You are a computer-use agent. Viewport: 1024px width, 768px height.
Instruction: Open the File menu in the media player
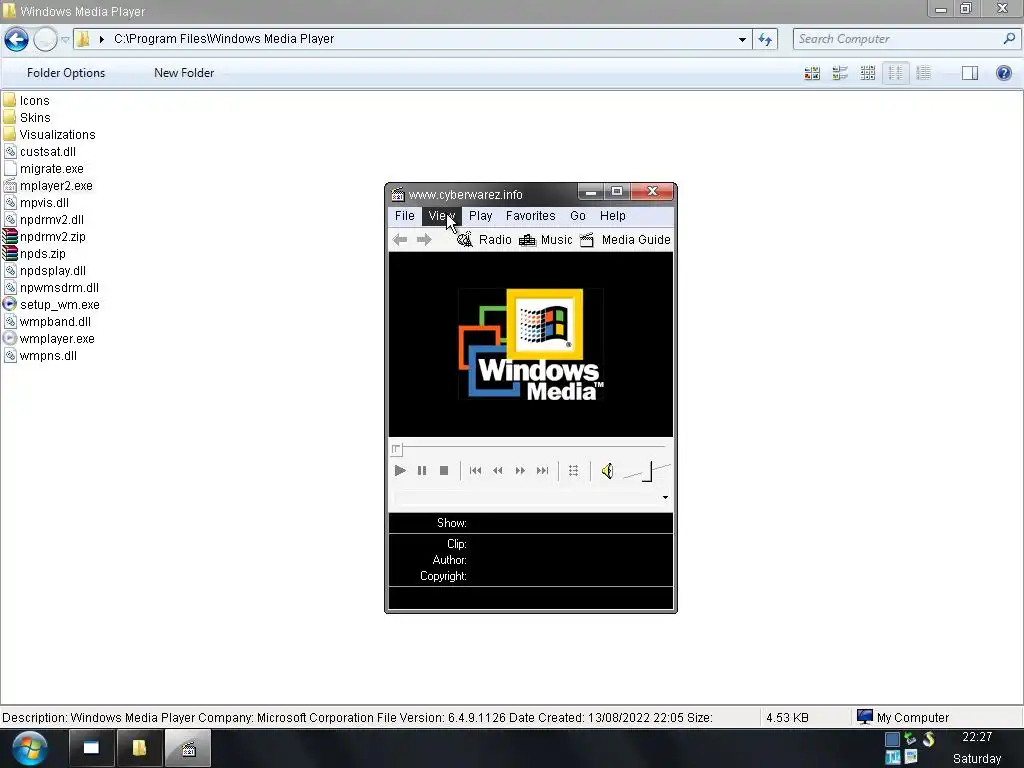(x=404, y=216)
